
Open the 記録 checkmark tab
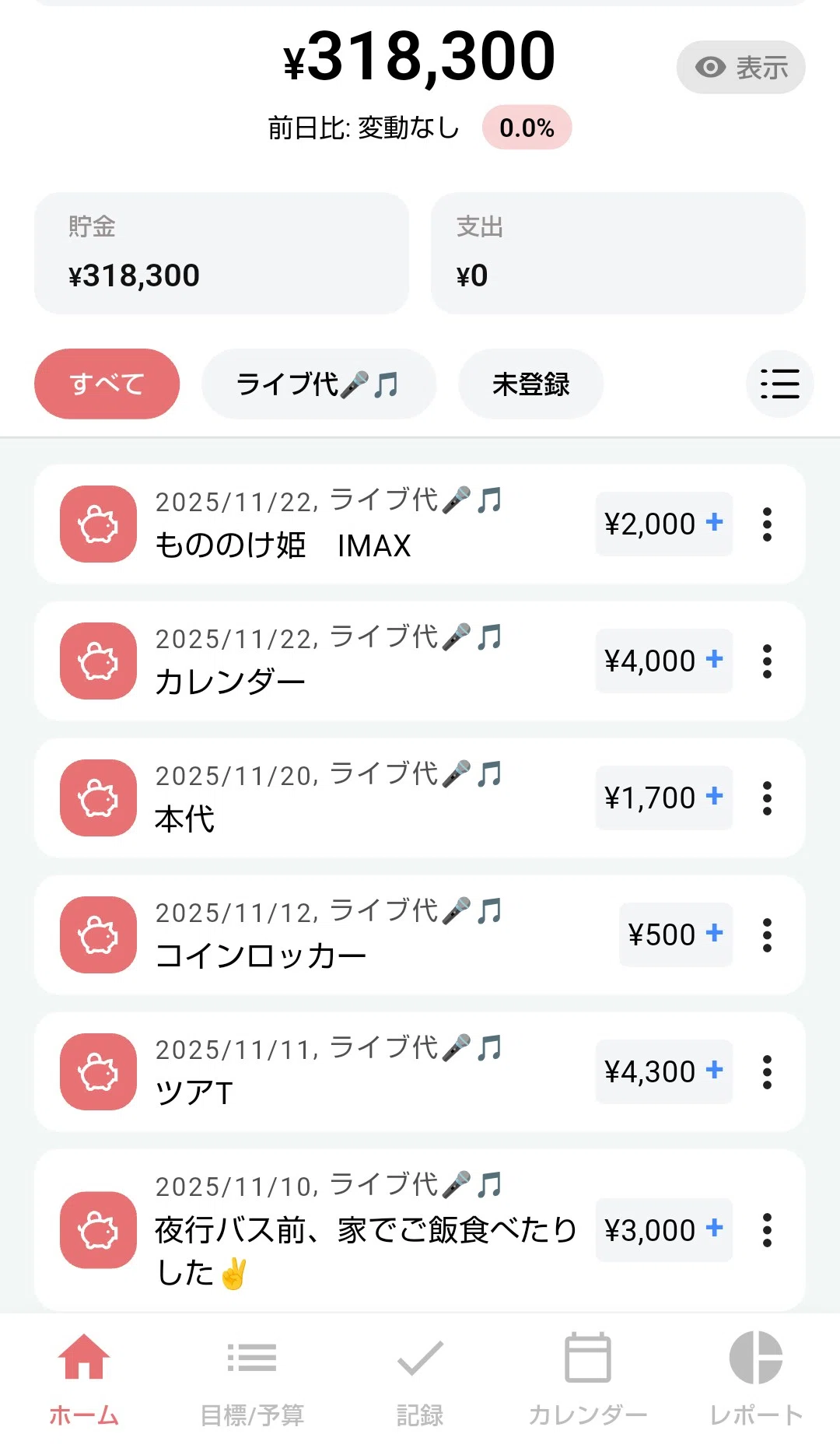[x=420, y=1379]
